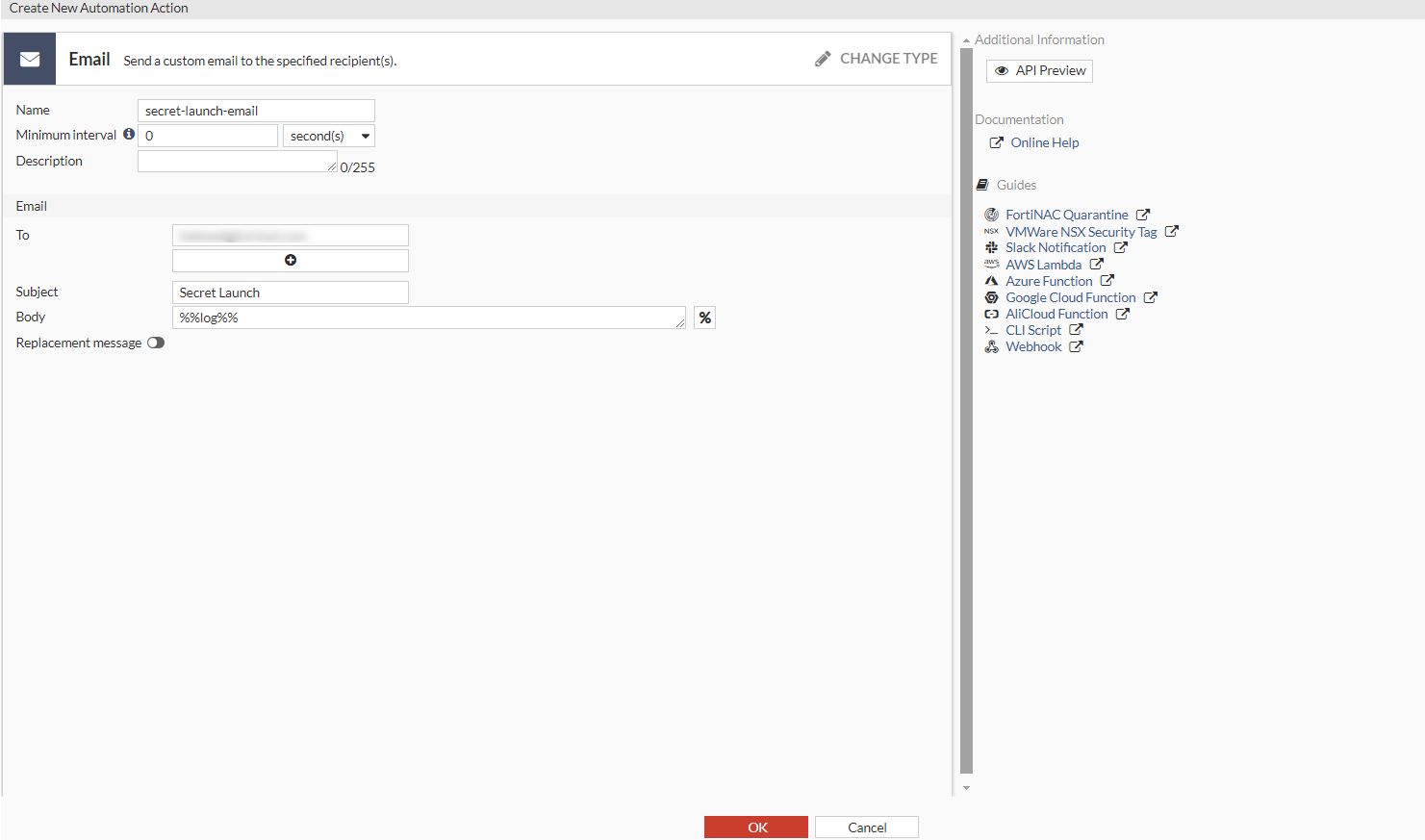Collapse the Additional Information section
Screen dimensions: 1425x840
pos(966,40)
